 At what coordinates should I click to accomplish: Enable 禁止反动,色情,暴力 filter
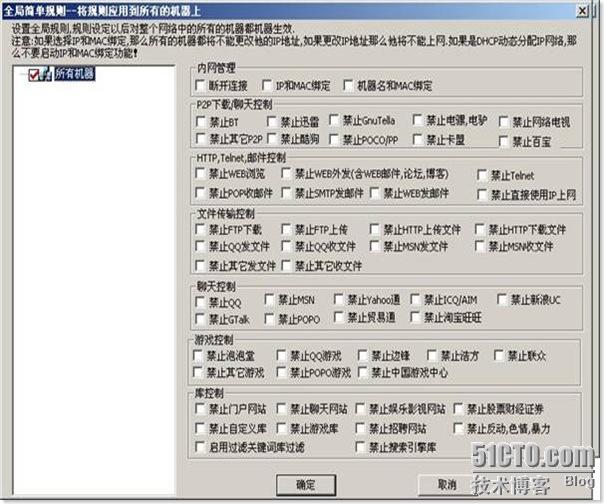coord(458,428)
